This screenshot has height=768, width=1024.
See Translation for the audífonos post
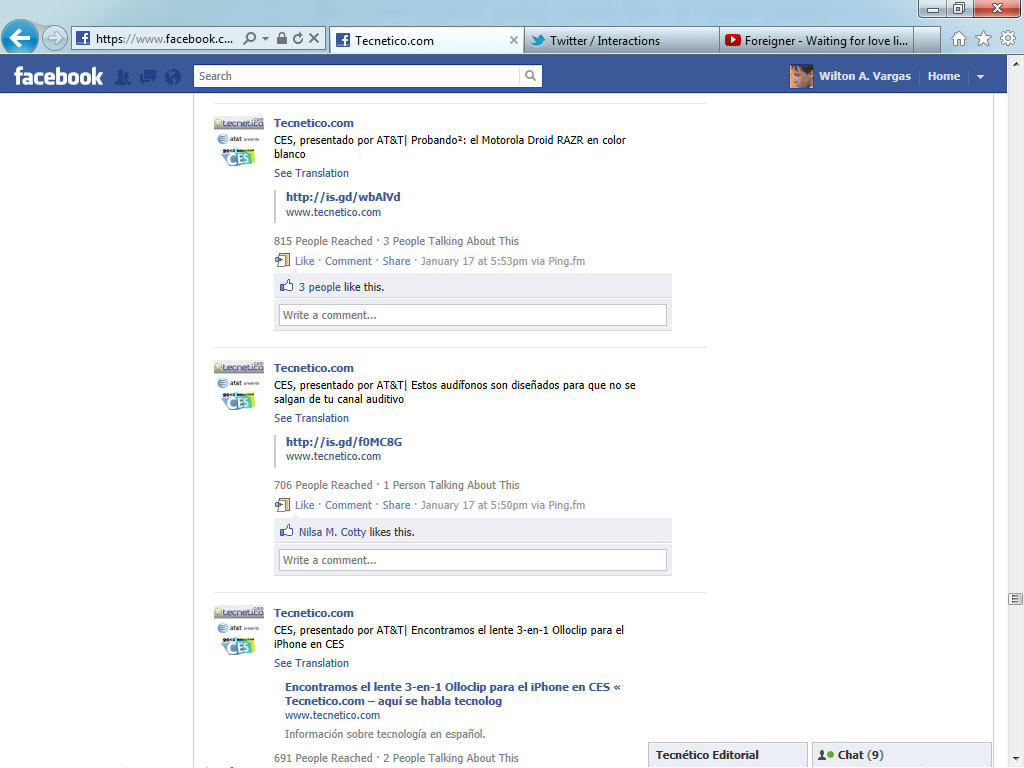tap(312, 418)
